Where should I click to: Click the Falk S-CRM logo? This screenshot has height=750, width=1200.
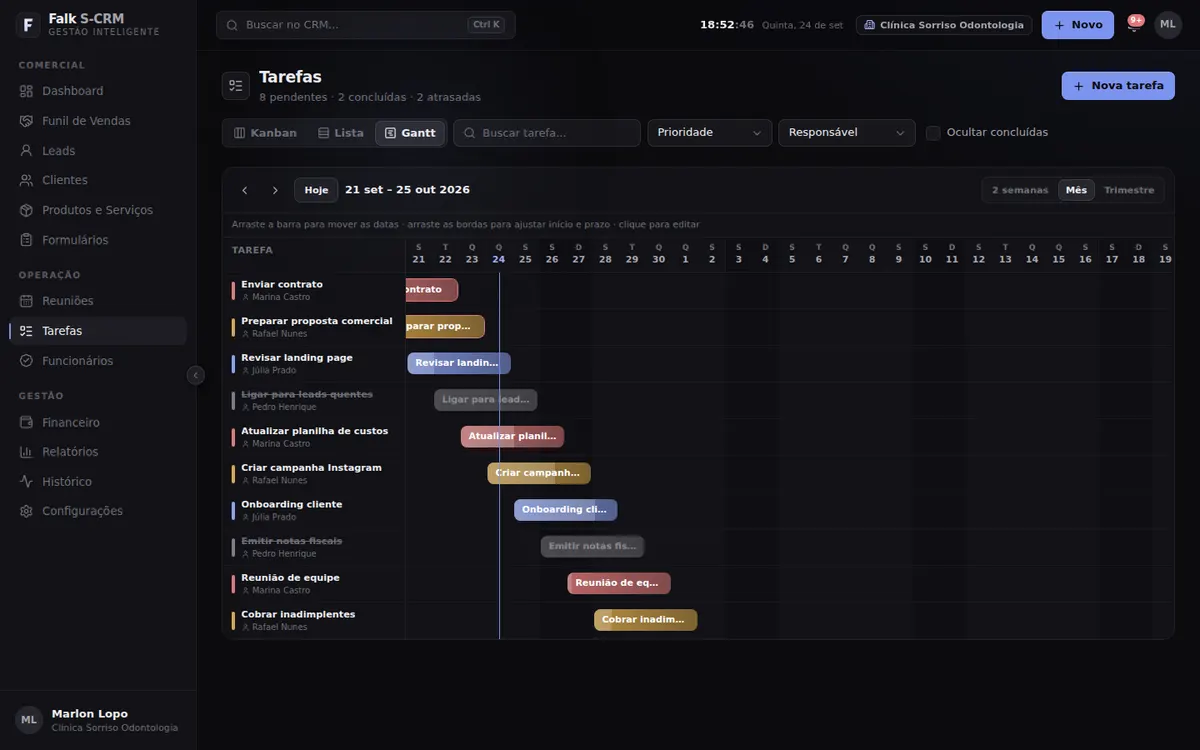click(x=28, y=25)
